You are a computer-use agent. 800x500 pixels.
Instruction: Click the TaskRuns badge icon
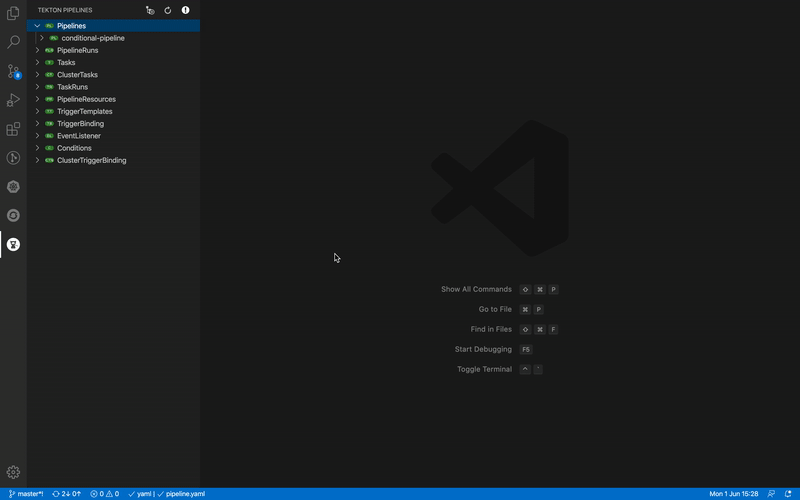click(49, 87)
